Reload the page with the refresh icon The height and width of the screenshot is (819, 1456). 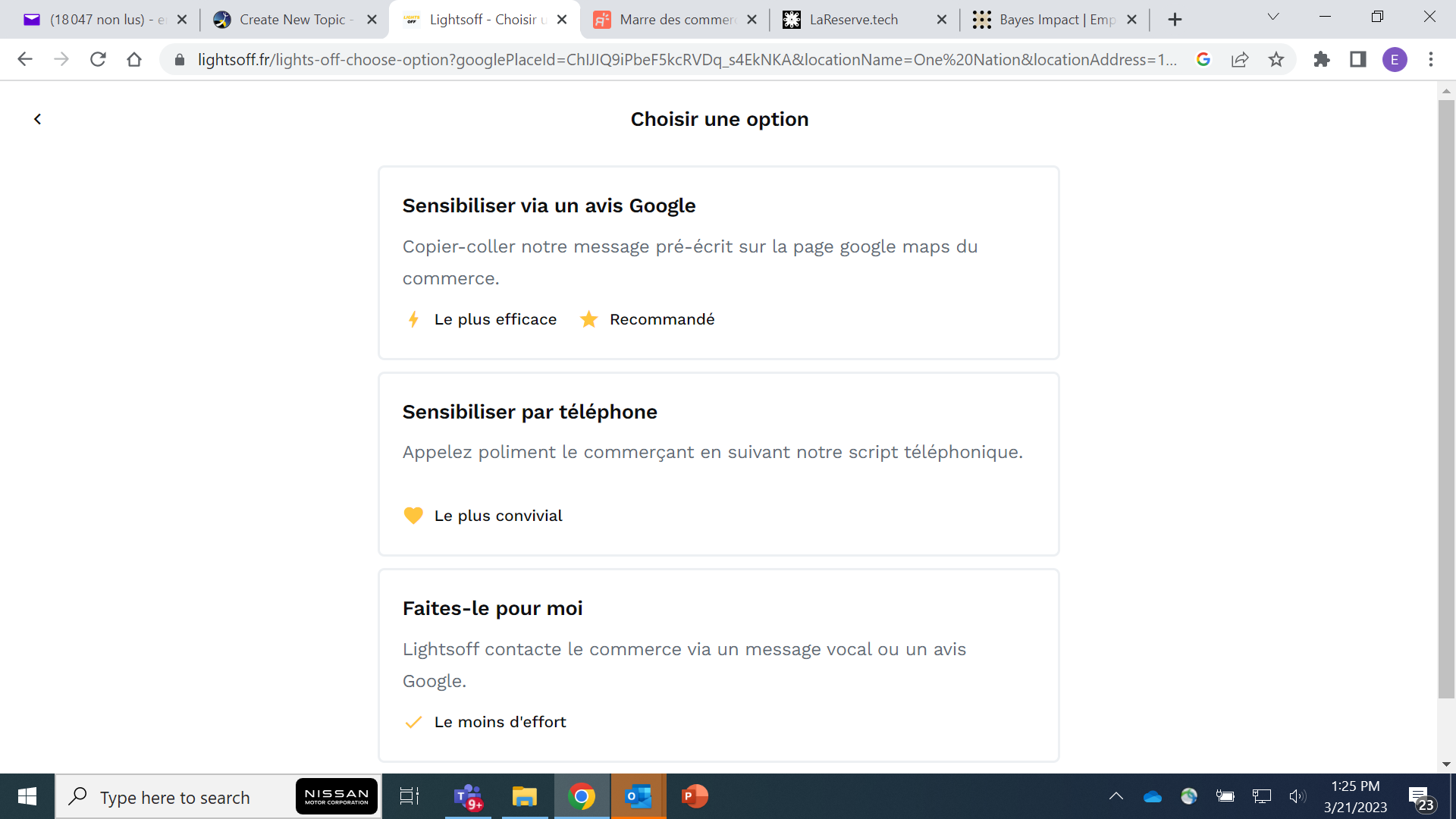pos(98,59)
